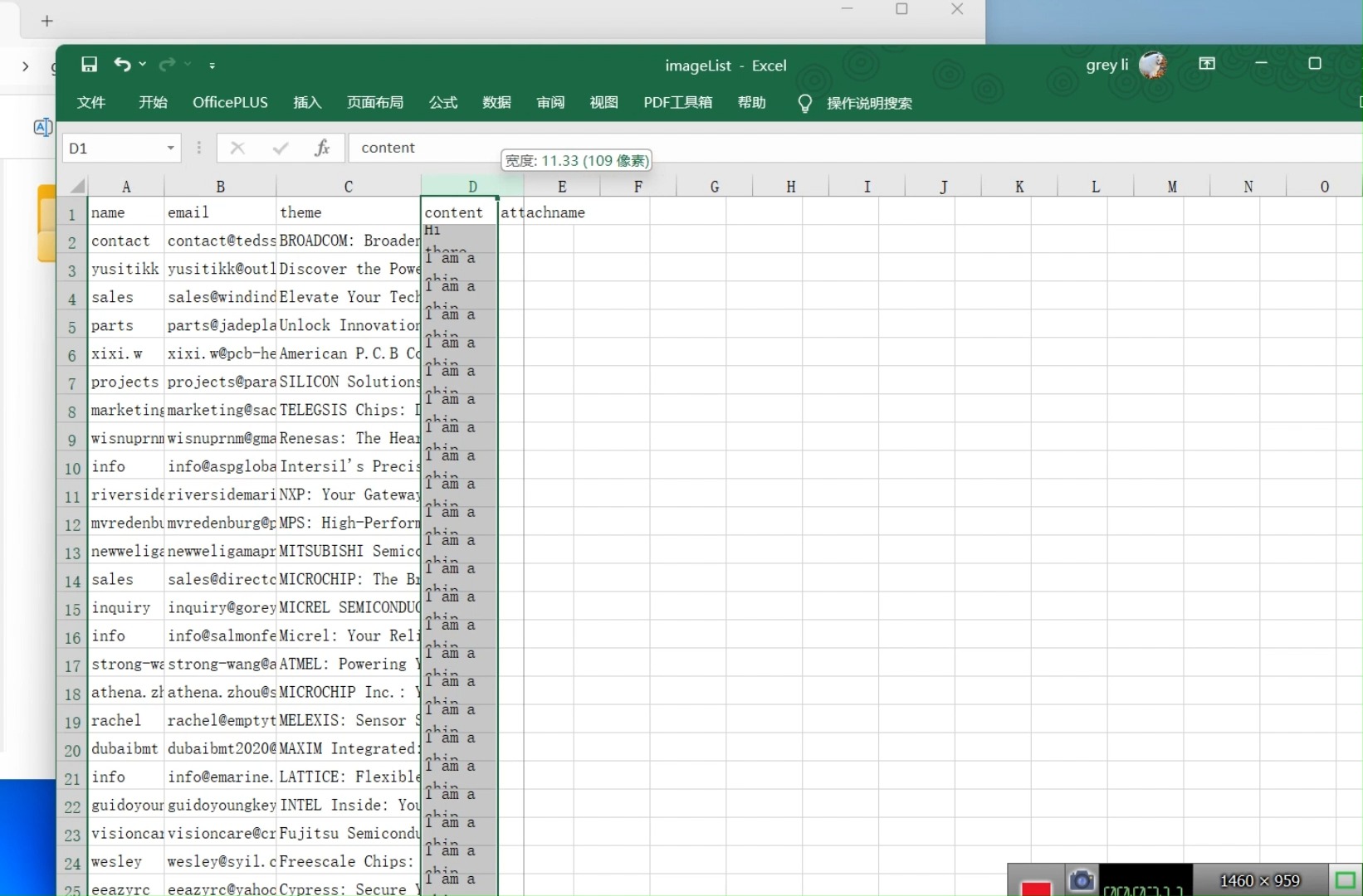
Task: Click cell starting 'BROADCOM: Broader'
Action: (349, 241)
